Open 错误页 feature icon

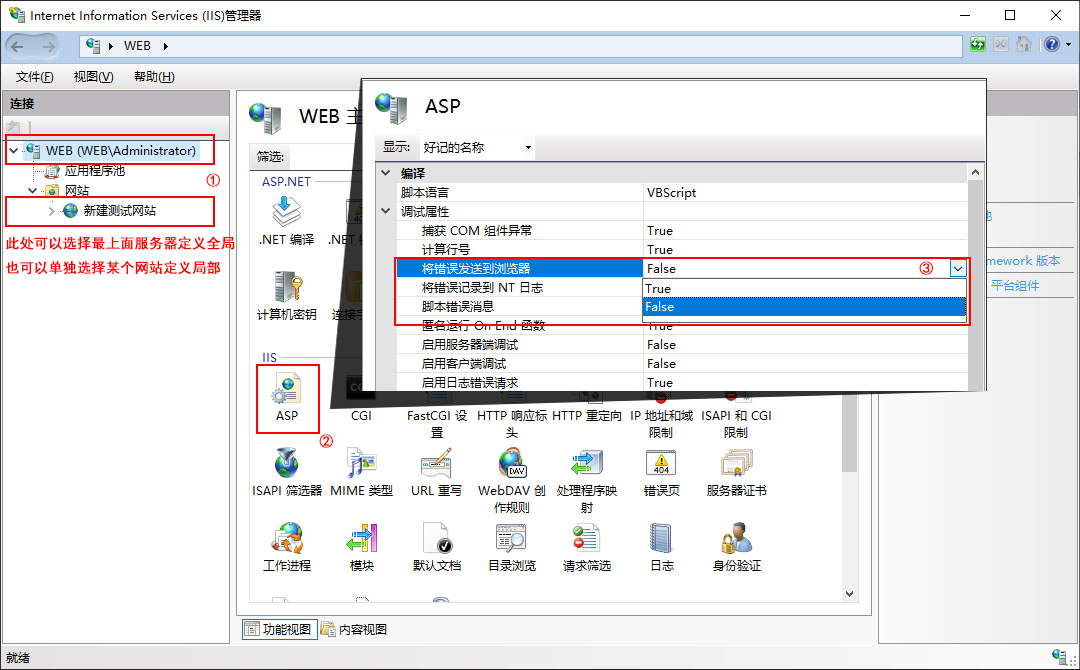click(661, 472)
